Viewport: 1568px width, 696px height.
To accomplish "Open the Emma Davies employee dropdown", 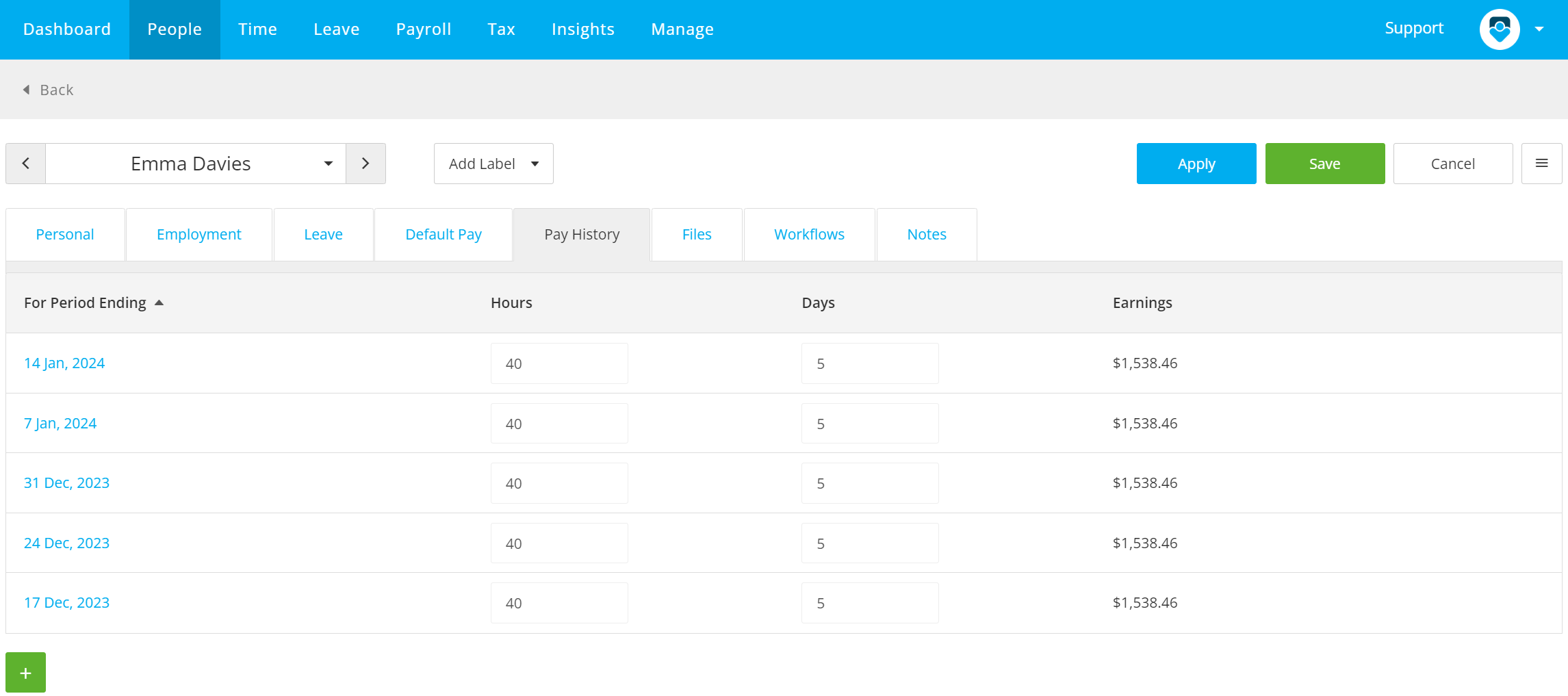I will coord(196,164).
